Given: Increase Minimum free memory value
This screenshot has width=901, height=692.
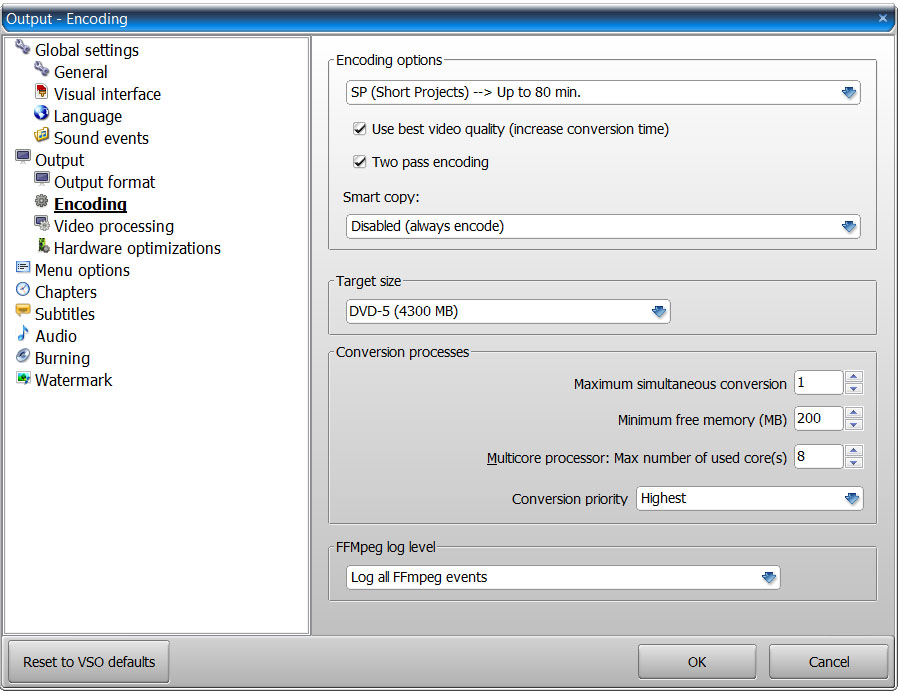Looking at the screenshot, I should pos(854,413).
